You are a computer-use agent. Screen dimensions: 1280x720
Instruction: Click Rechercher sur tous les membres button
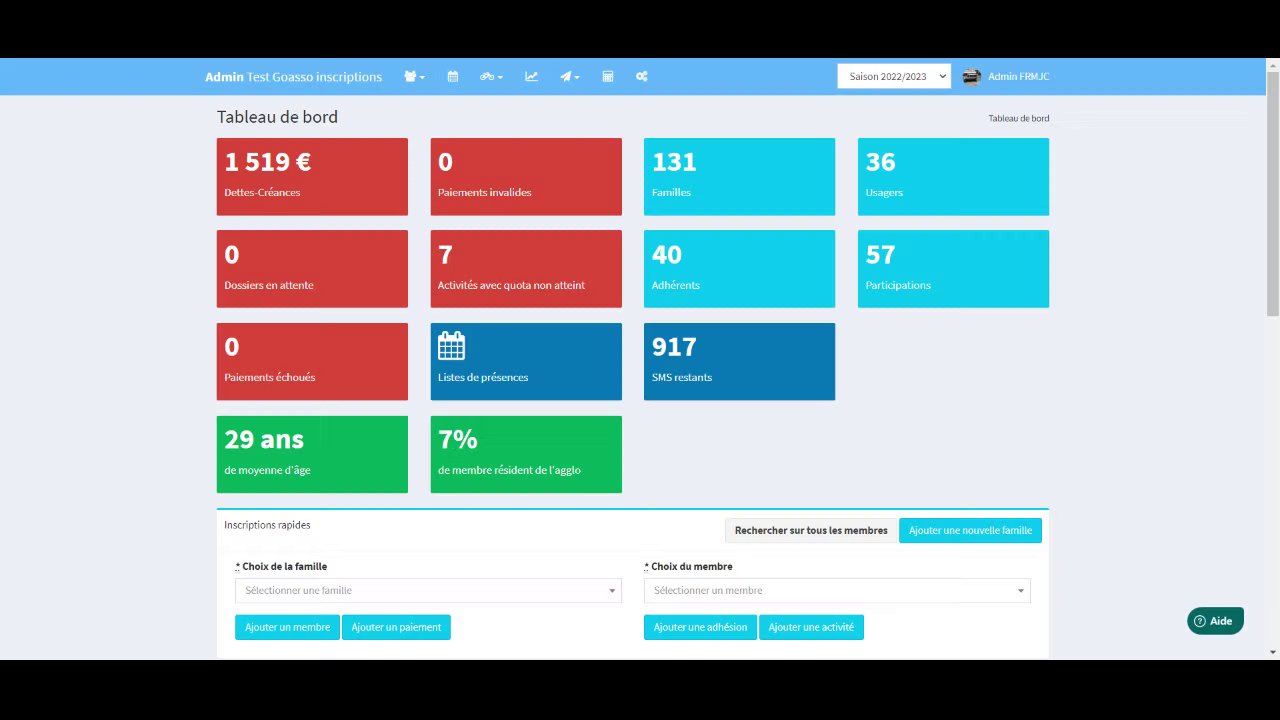coord(811,531)
